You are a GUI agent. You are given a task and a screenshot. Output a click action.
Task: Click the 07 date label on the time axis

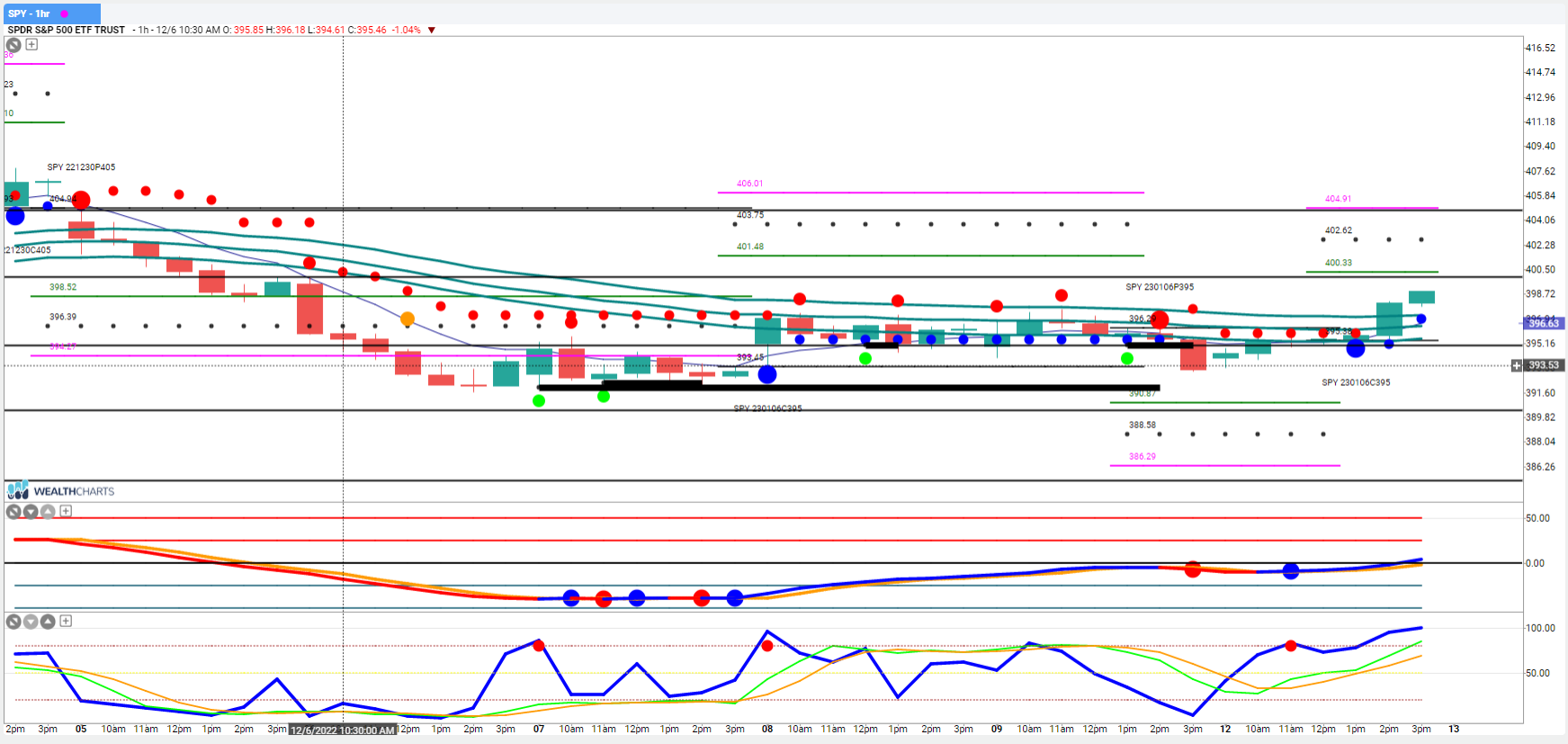tap(539, 729)
